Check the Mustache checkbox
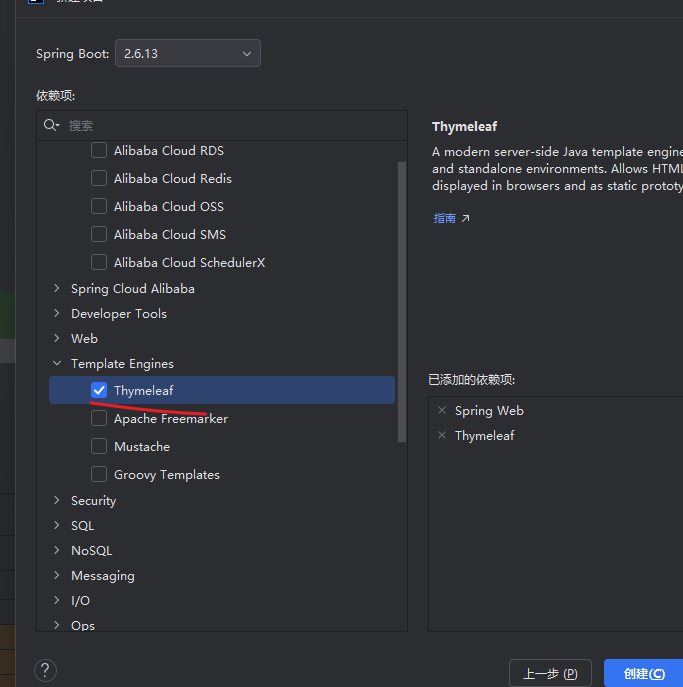The image size is (683, 687). 99,446
